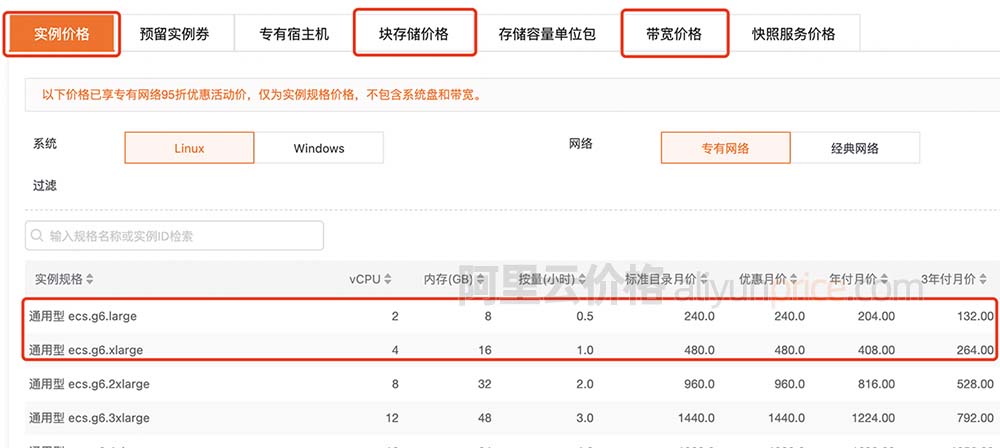Screen dimensions: 1000x448
Task: Choose 专有网络 network type
Action: click(725, 148)
